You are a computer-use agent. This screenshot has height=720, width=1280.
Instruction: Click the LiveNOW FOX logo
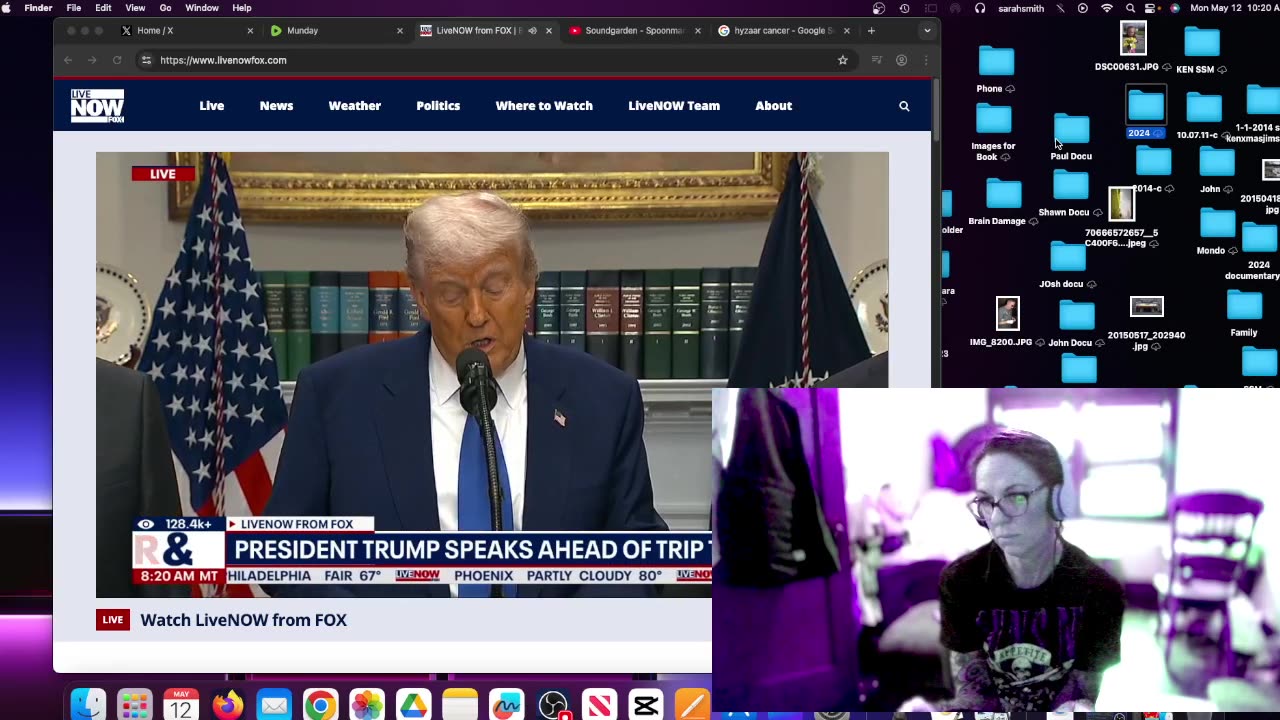click(x=97, y=106)
